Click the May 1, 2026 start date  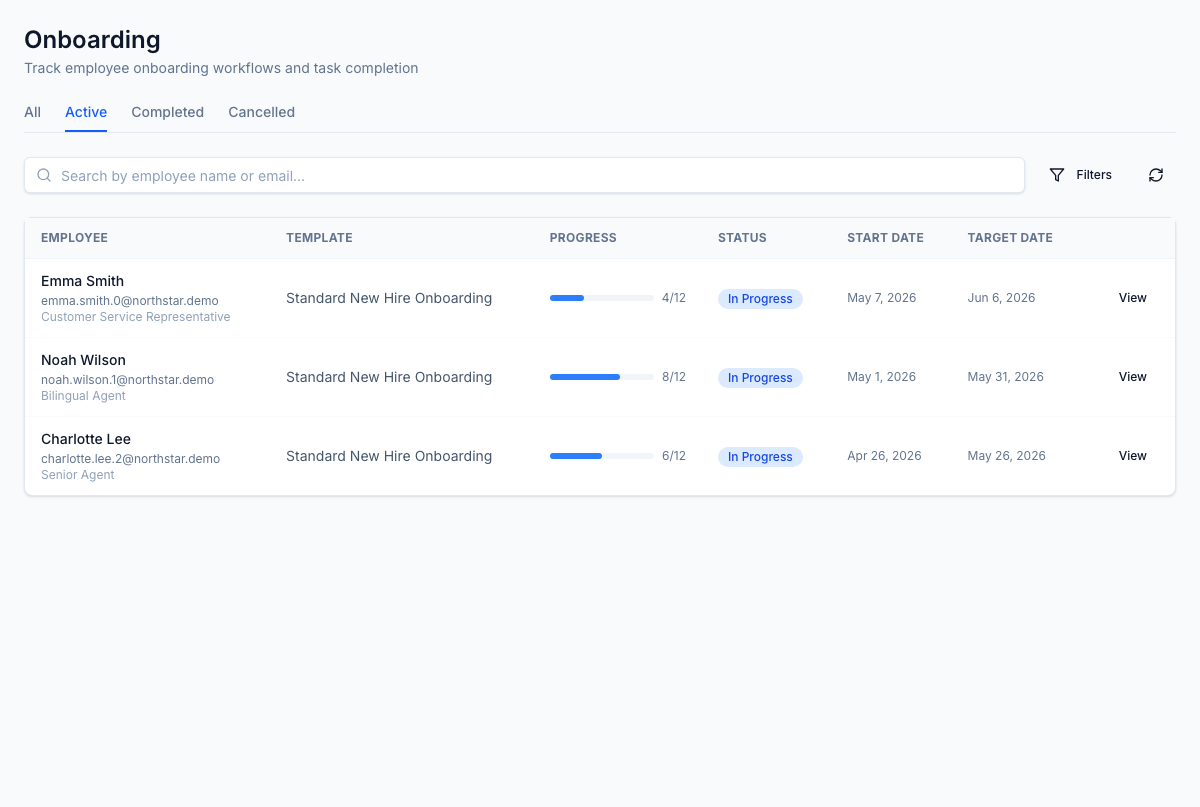881,377
